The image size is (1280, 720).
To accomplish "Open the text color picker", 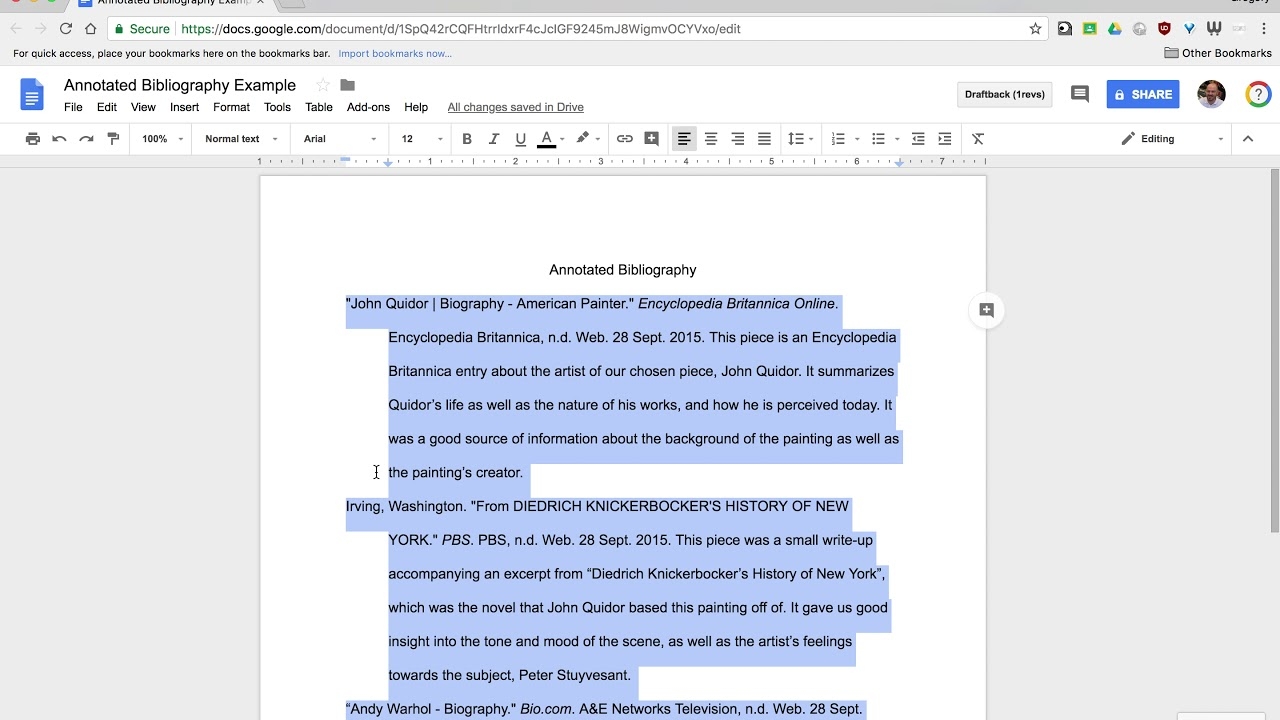I will tap(548, 138).
